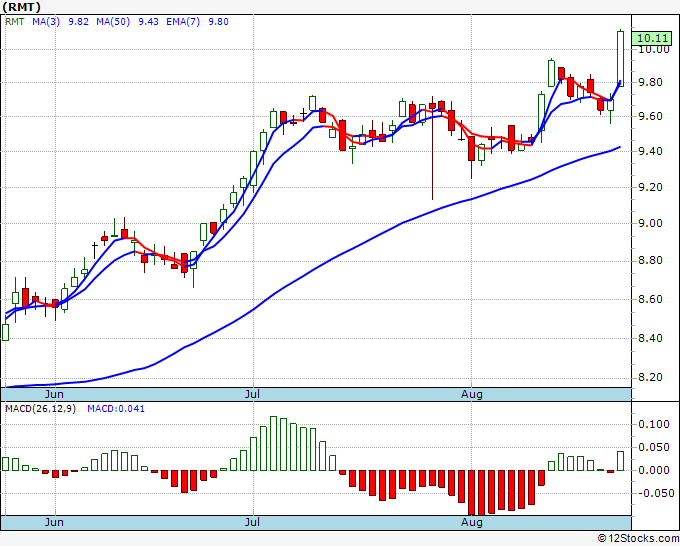The height and width of the screenshot is (546, 680).
Task: Click the last green MACD histogram bar
Action: click(621, 461)
